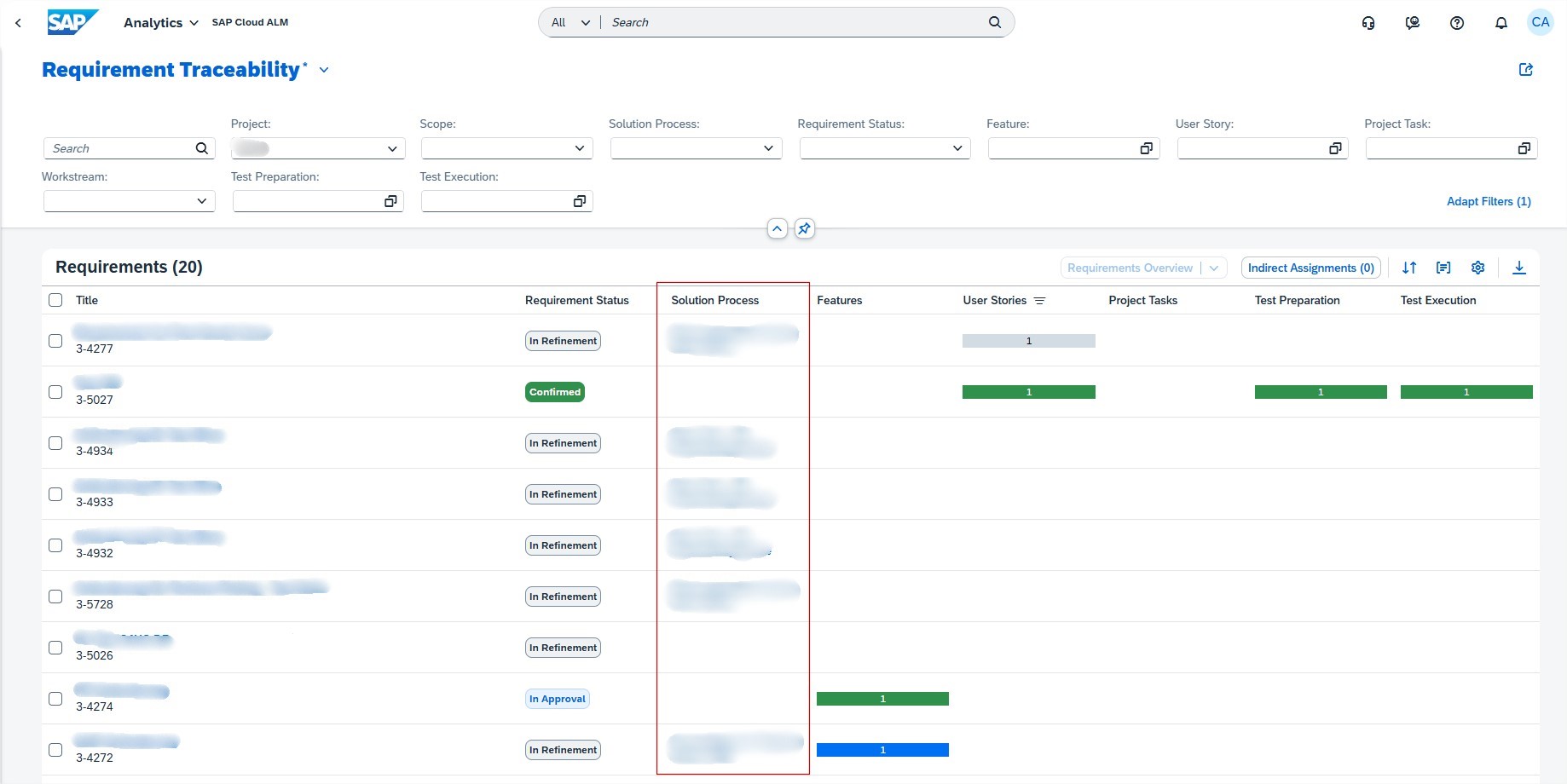Screen dimensions: 1567x784
Task: Download the requirements table
Action: (x=1518, y=268)
